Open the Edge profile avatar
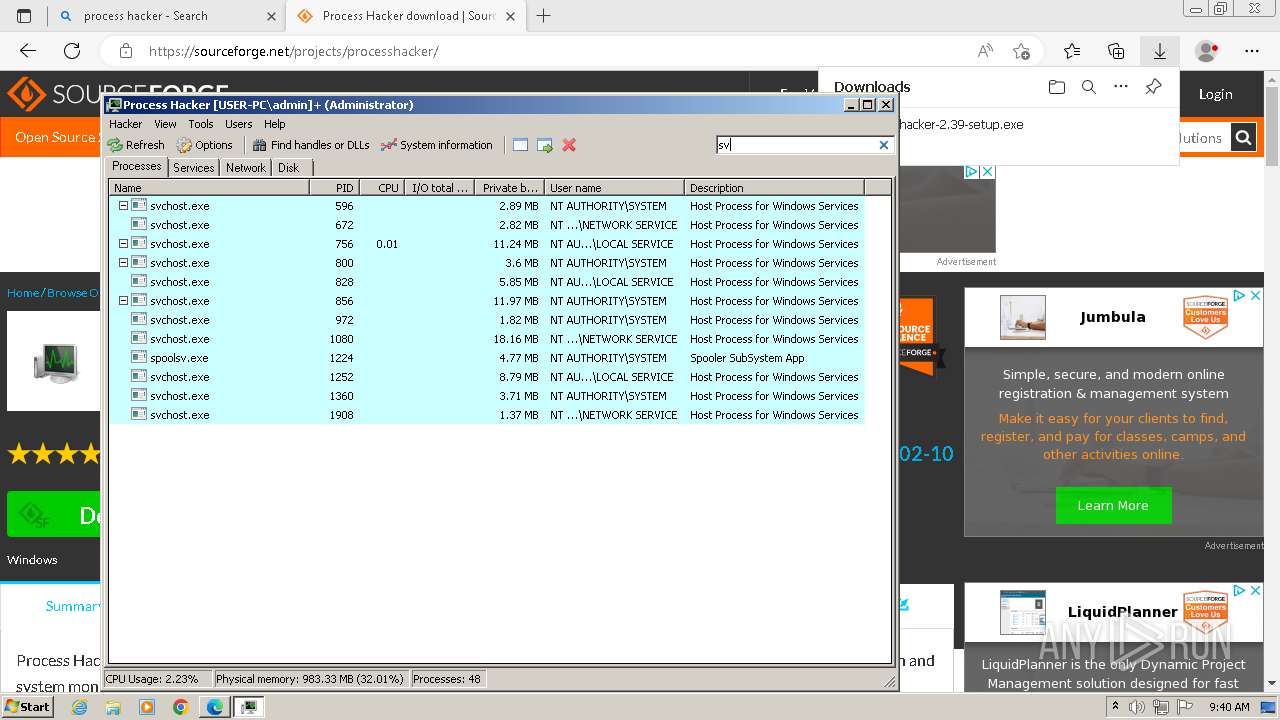Viewport: 1280px width, 720px height. pyautogui.click(x=1207, y=51)
